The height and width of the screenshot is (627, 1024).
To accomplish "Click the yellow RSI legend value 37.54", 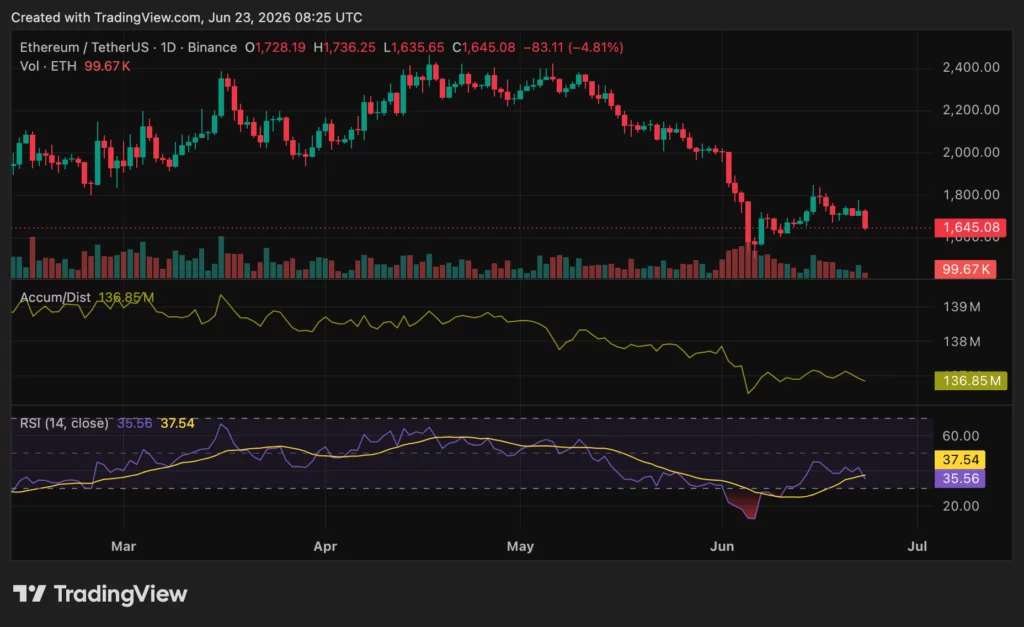I will pos(178,423).
